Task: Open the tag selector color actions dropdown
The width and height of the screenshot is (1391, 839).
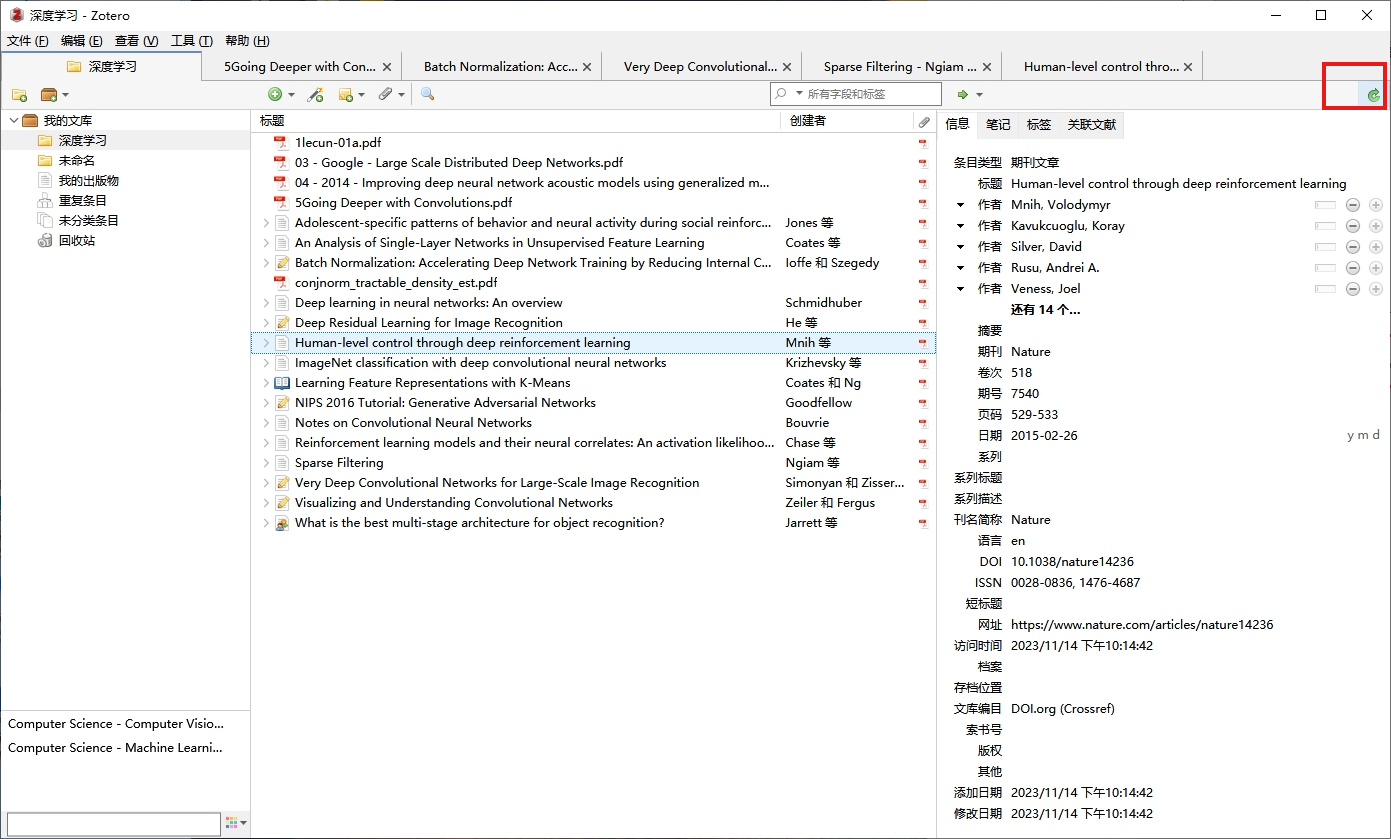Action: (x=237, y=823)
